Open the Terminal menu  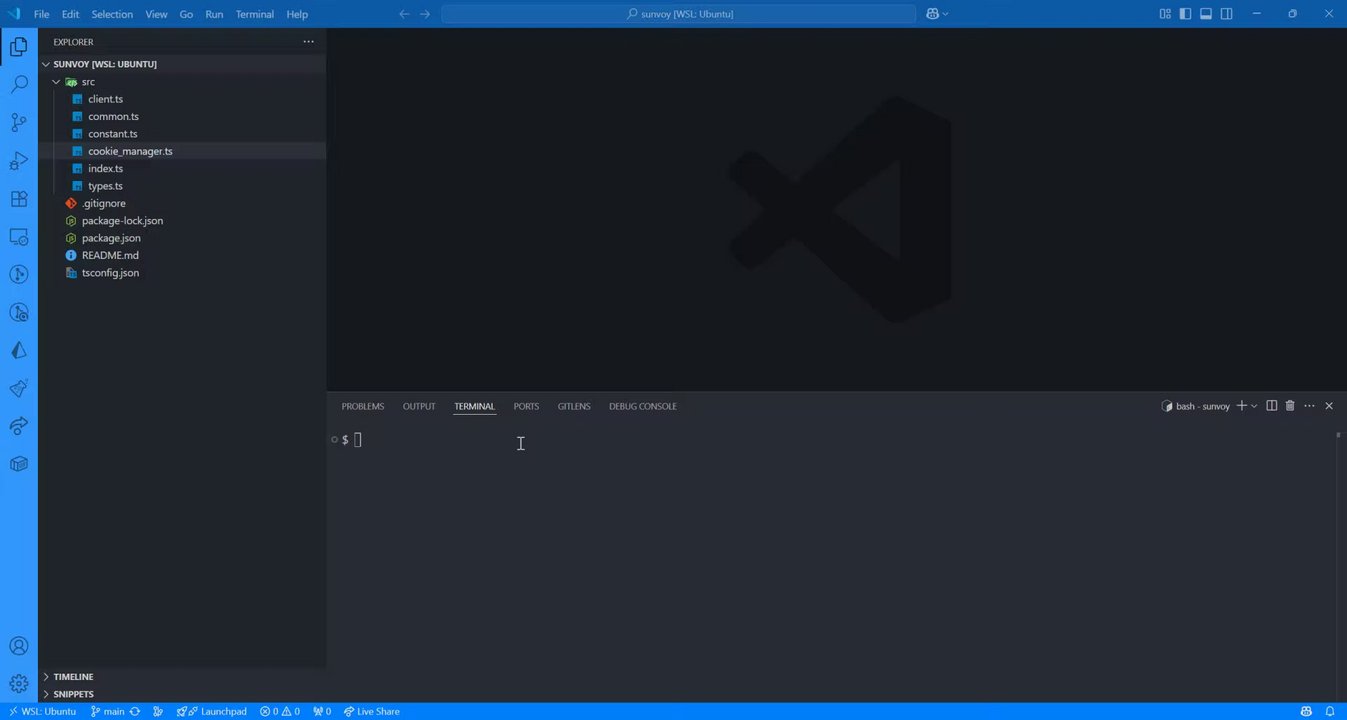[255, 14]
